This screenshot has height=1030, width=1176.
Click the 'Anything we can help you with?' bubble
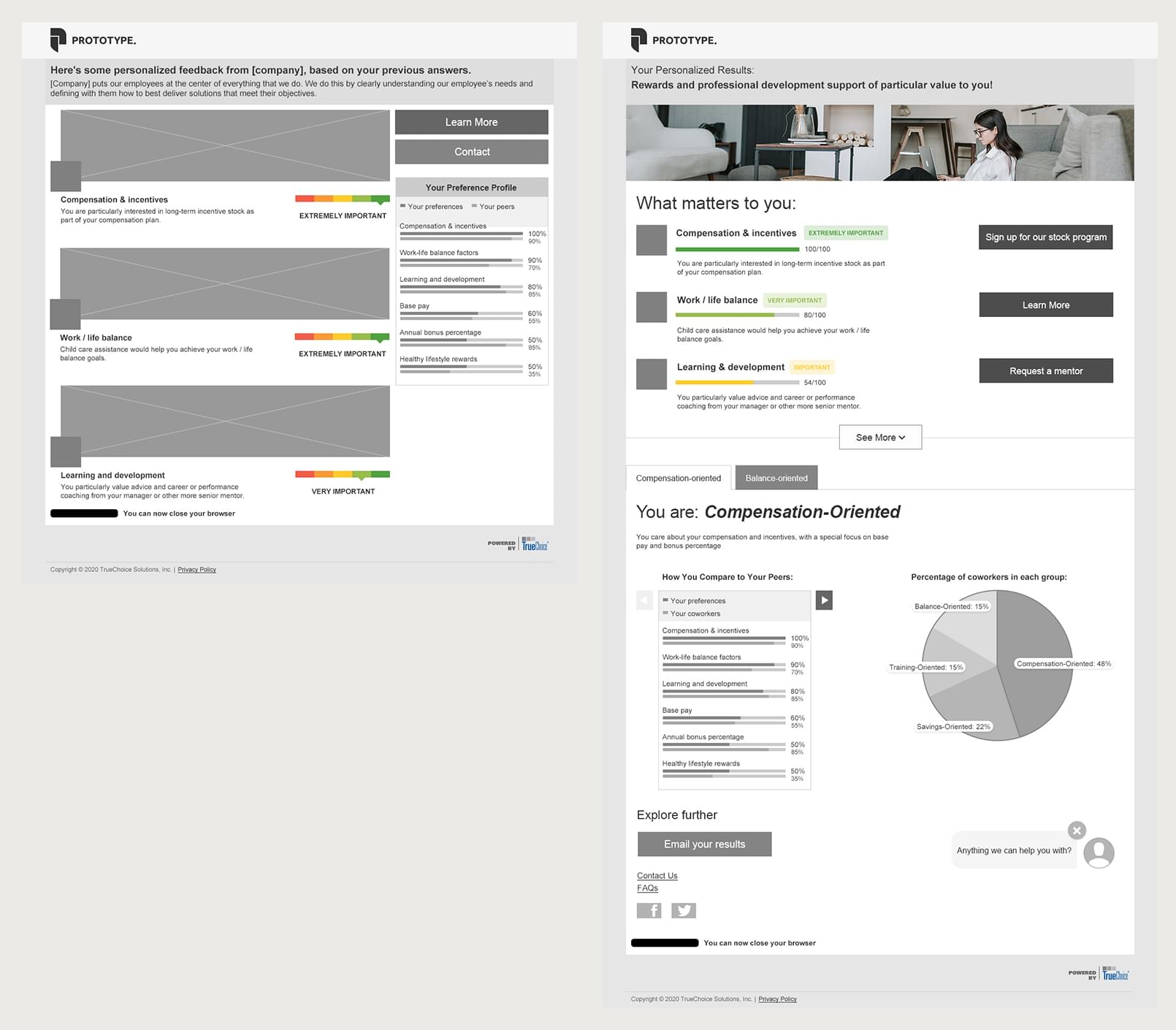pyautogui.click(x=1014, y=850)
